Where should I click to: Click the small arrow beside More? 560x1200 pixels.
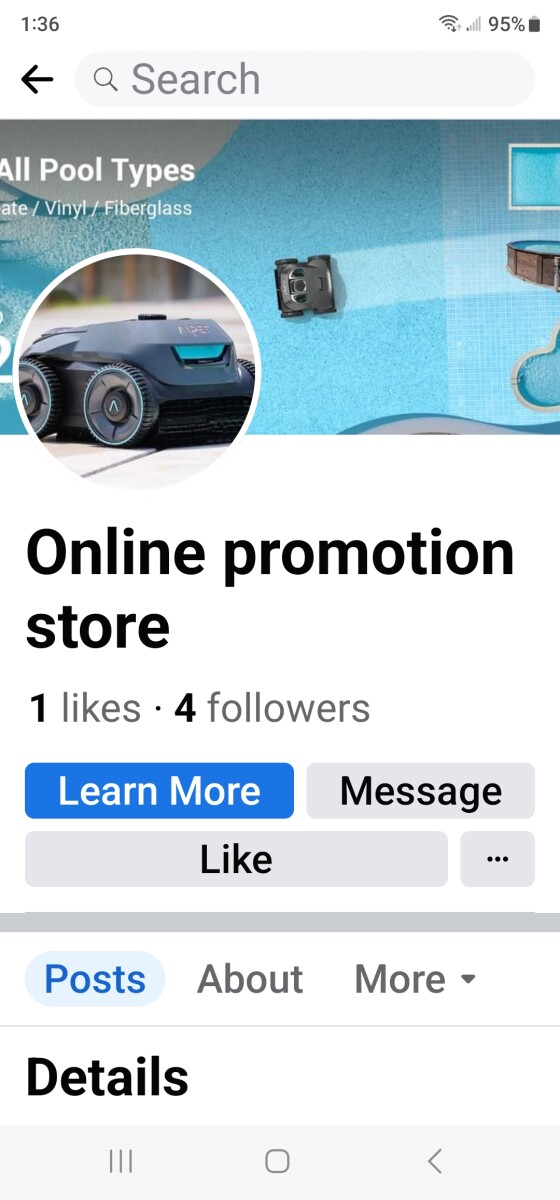click(x=468, y=980)
